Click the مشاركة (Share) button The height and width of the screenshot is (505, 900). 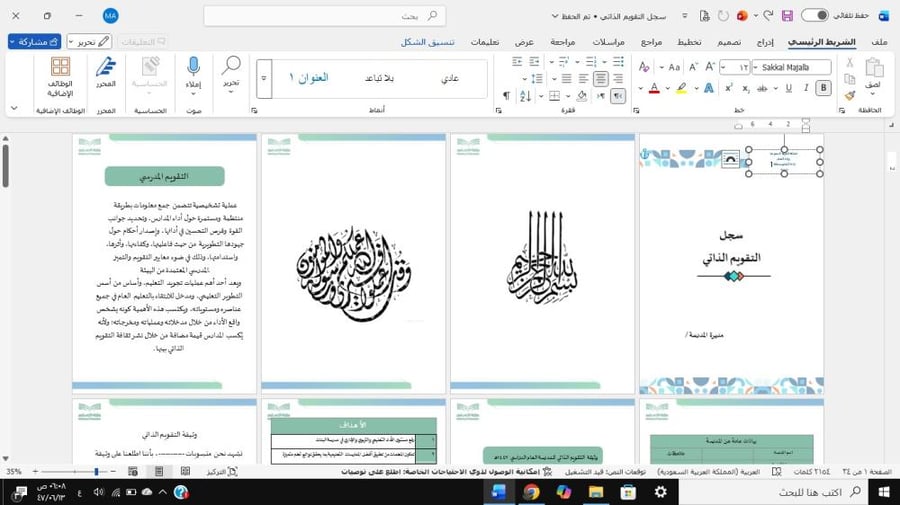34,41
